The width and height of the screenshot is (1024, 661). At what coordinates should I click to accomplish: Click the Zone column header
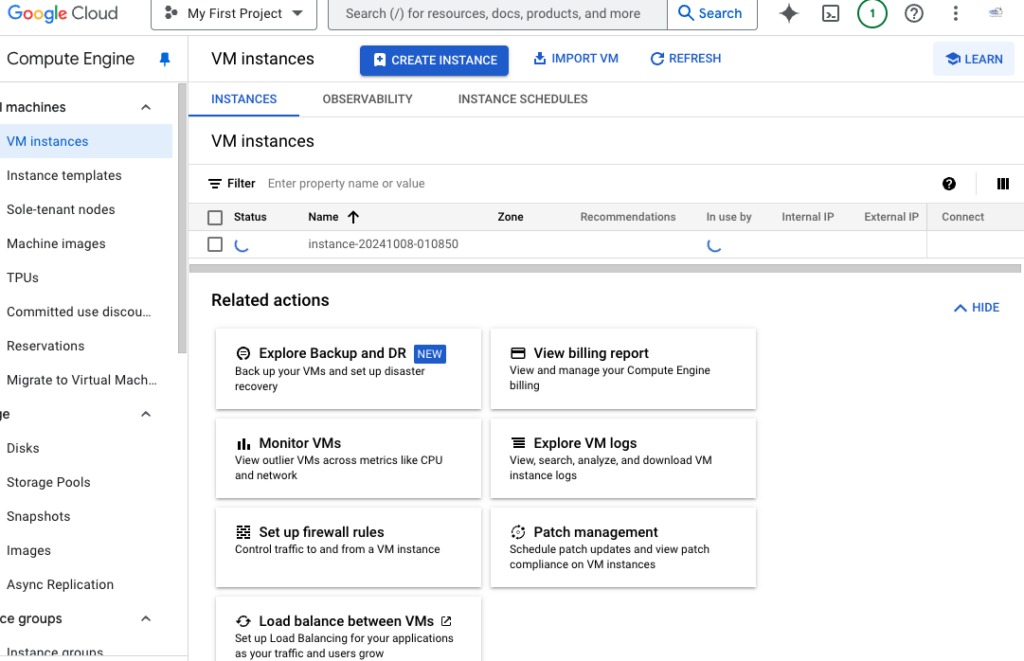(x=510, y=217)
